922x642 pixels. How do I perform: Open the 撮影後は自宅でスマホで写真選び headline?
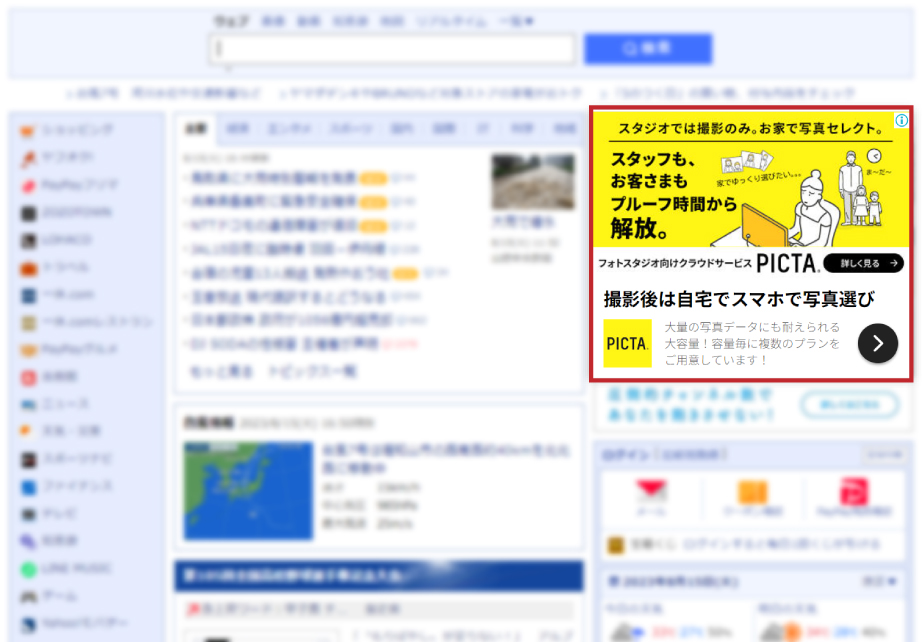click(x=739, y=299)
